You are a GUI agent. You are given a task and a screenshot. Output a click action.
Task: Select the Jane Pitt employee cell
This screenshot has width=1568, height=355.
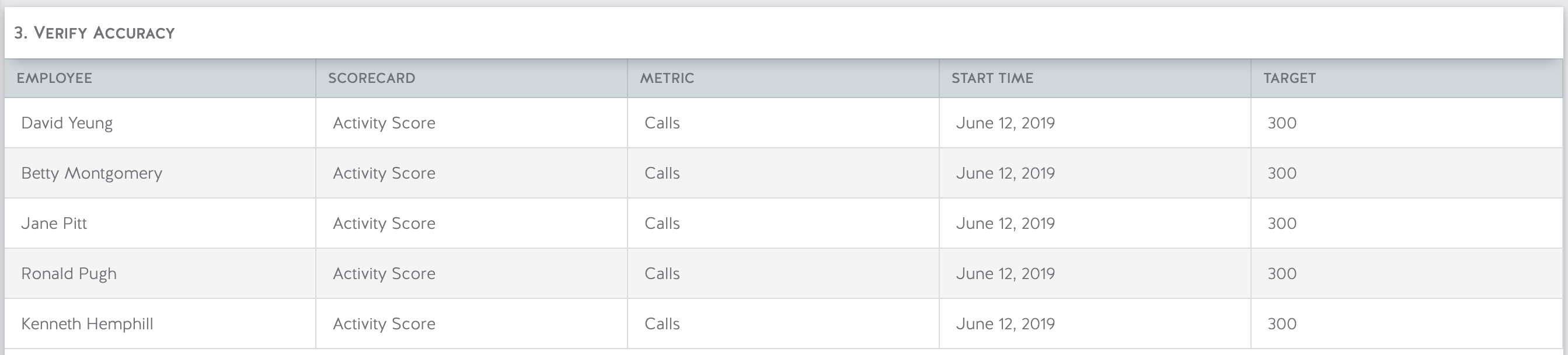(x=160, y=224)
